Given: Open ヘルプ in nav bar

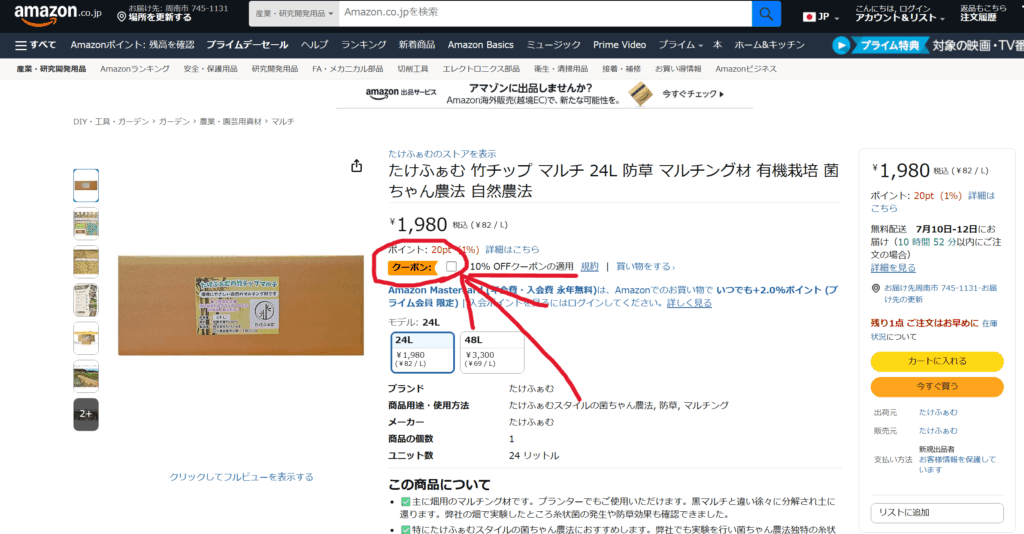Looking at the screenshot, I should 314,45.
